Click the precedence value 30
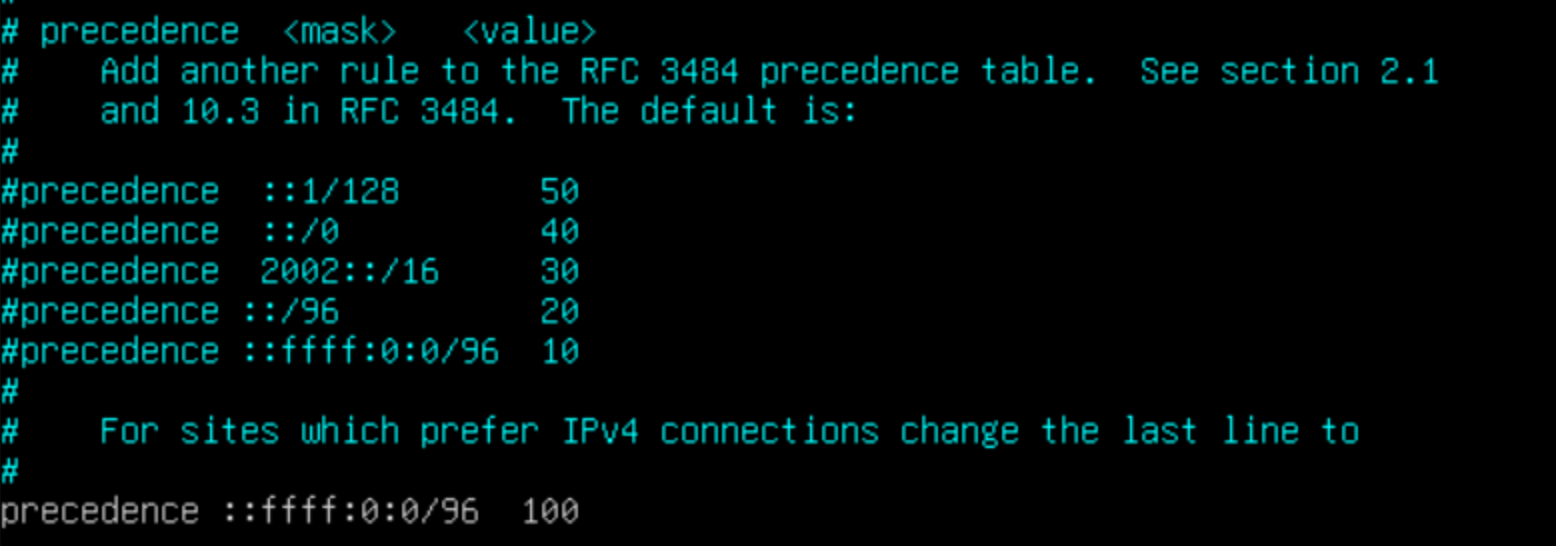The image size is (1556, 546). click(x=559, y=271)
